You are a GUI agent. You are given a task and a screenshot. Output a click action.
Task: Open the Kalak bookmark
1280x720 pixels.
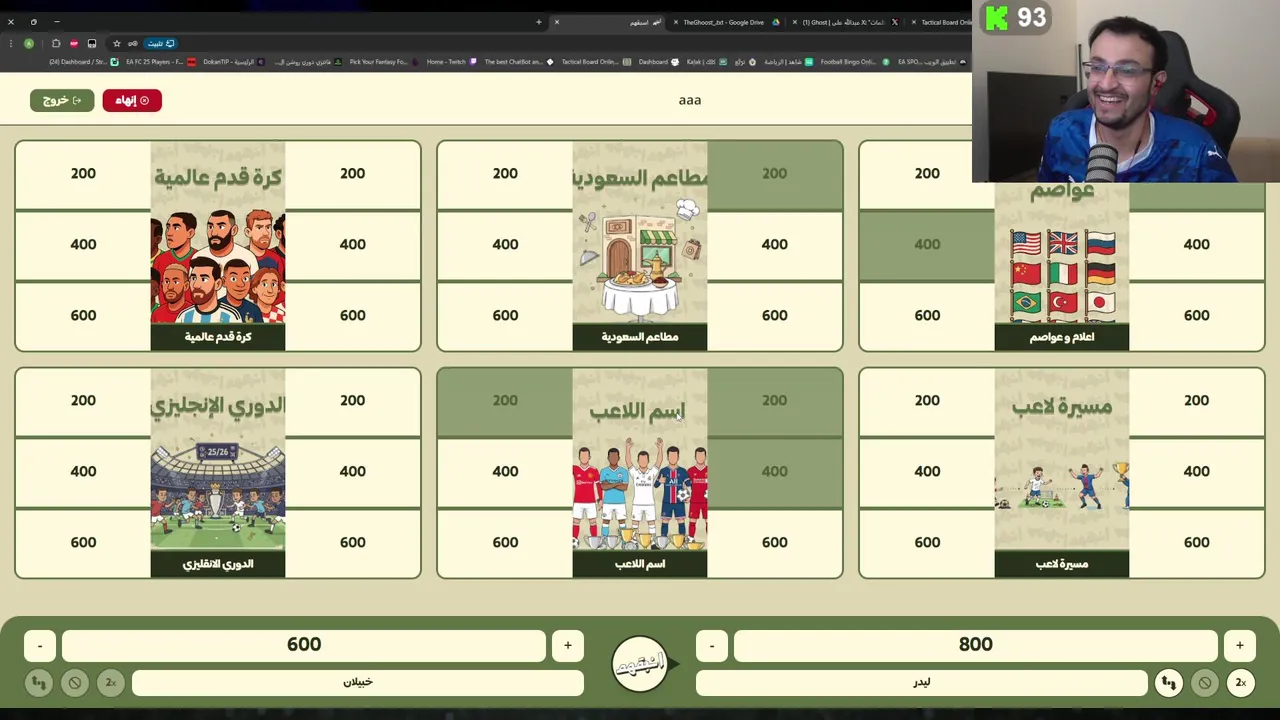pyautogui.click(x=709, y=62)
